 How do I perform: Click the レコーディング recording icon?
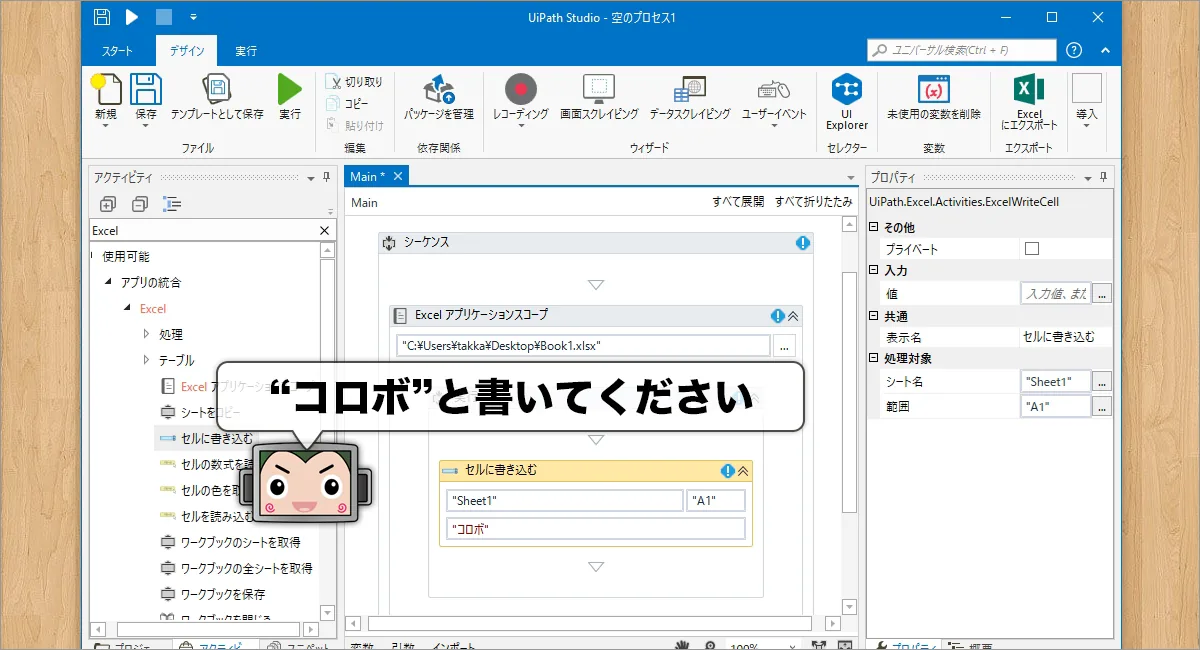click(x=521, y=89)
